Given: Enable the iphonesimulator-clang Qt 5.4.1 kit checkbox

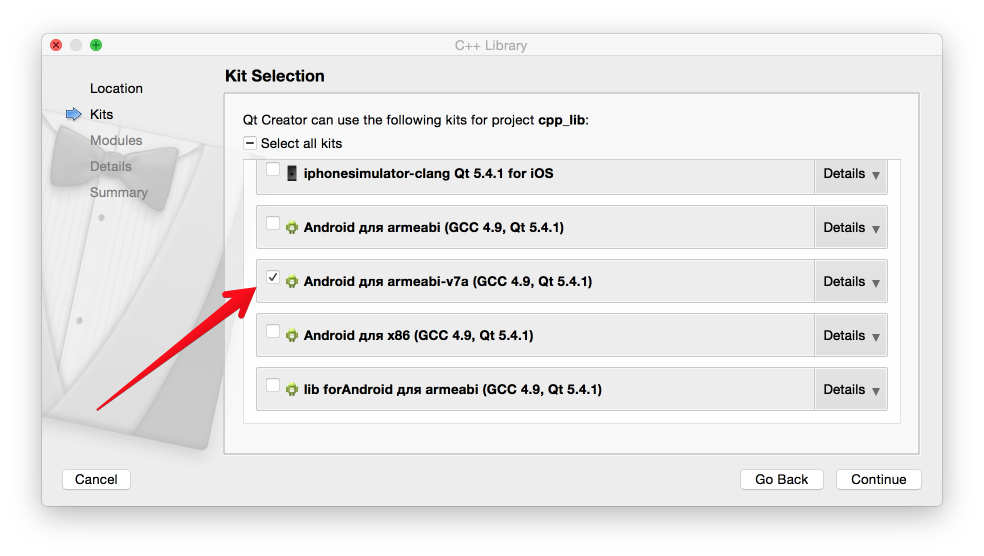Looking at the screenshot, I should pos(273,170).
